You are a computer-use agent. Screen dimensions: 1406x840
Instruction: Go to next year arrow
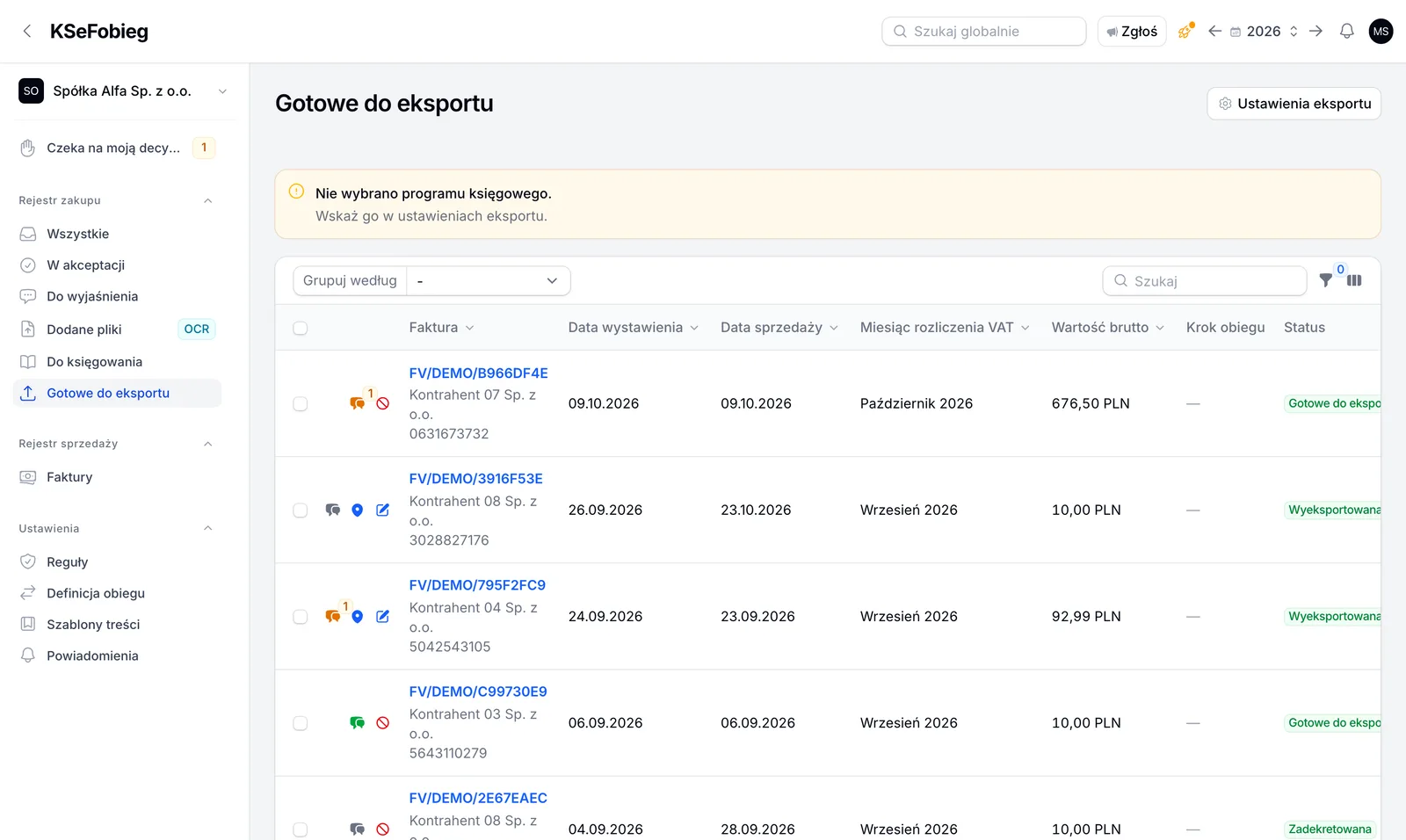(x=1315, y=32)
